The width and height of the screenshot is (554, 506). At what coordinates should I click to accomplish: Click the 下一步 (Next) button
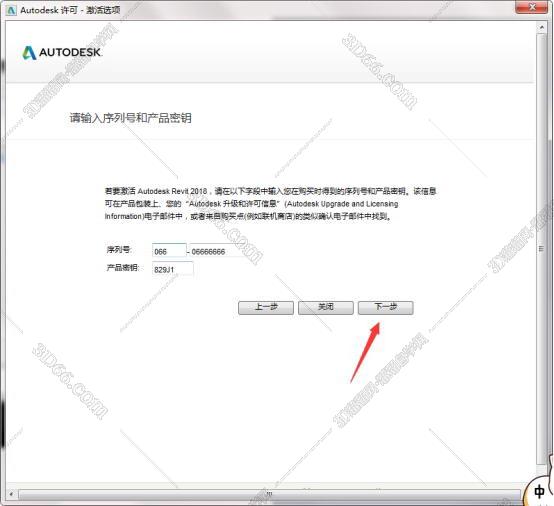coord(385,307)
